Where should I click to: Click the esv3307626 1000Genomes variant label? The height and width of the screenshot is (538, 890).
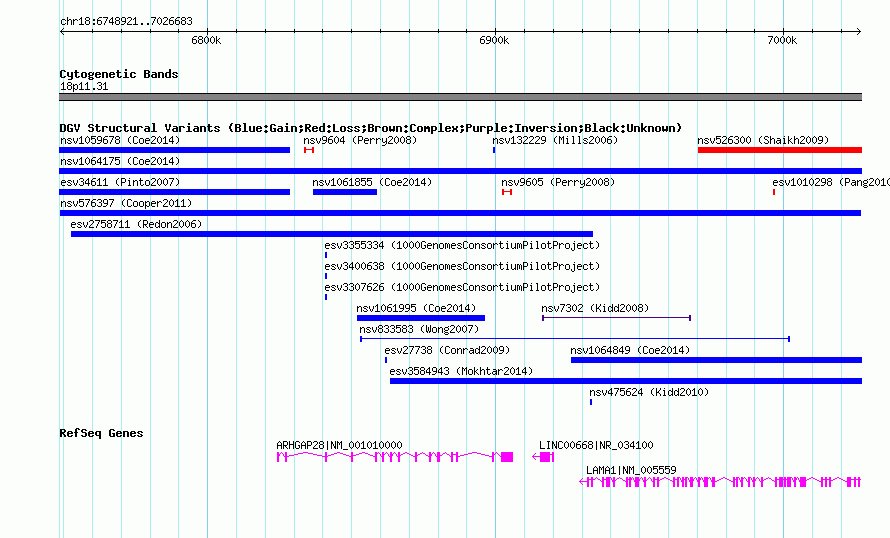tap(462, 287)
